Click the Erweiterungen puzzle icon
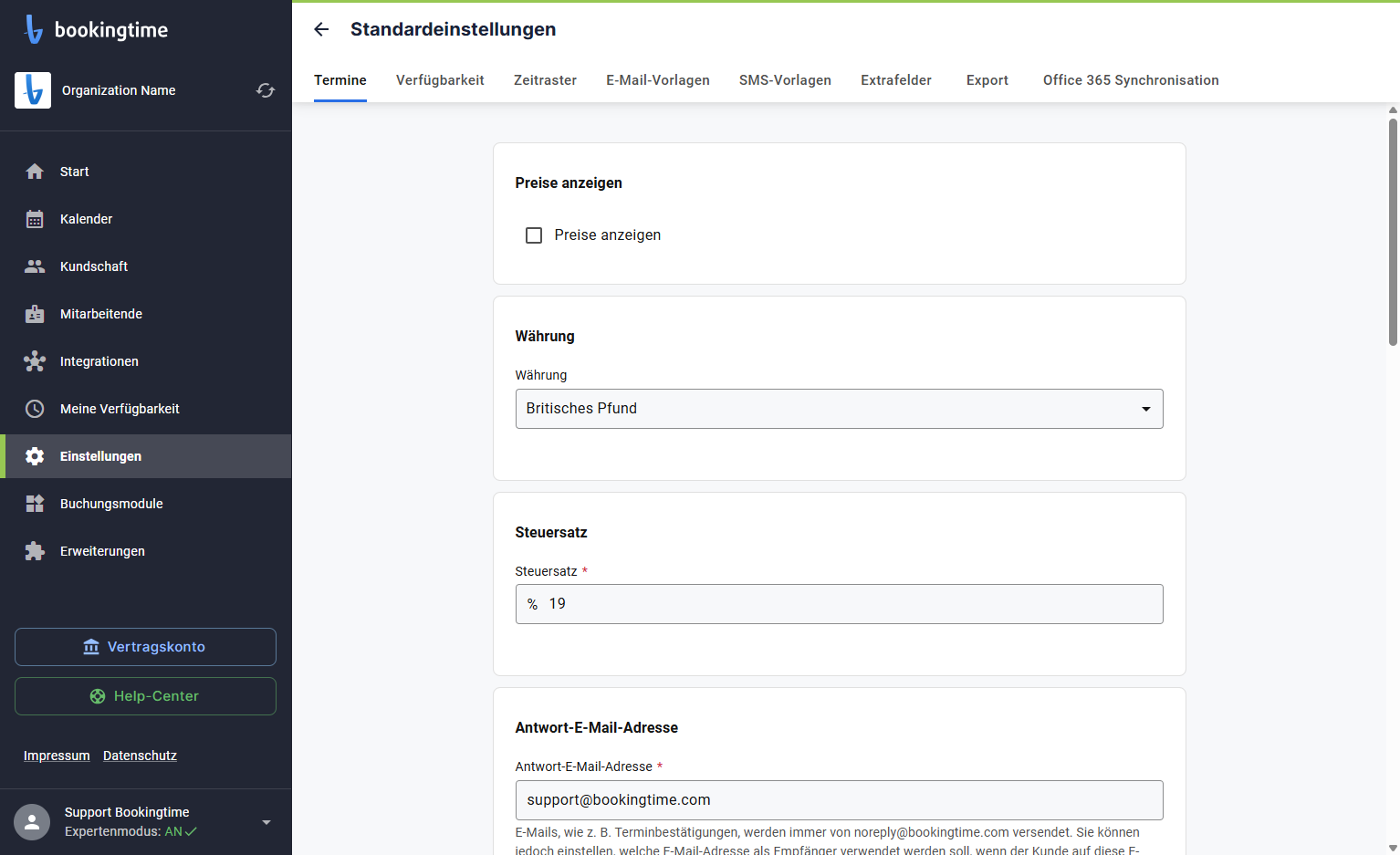The height and width of the screenshot is (855, 1400). 35,551
